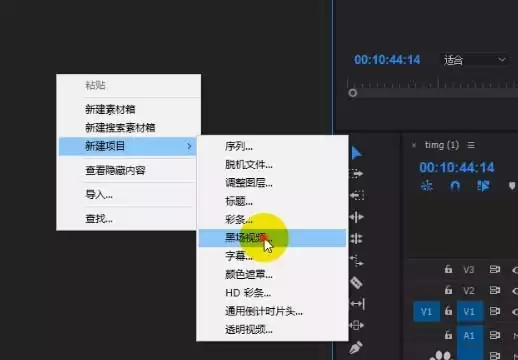Toggle sync lock for track V3

coord(495,269)
